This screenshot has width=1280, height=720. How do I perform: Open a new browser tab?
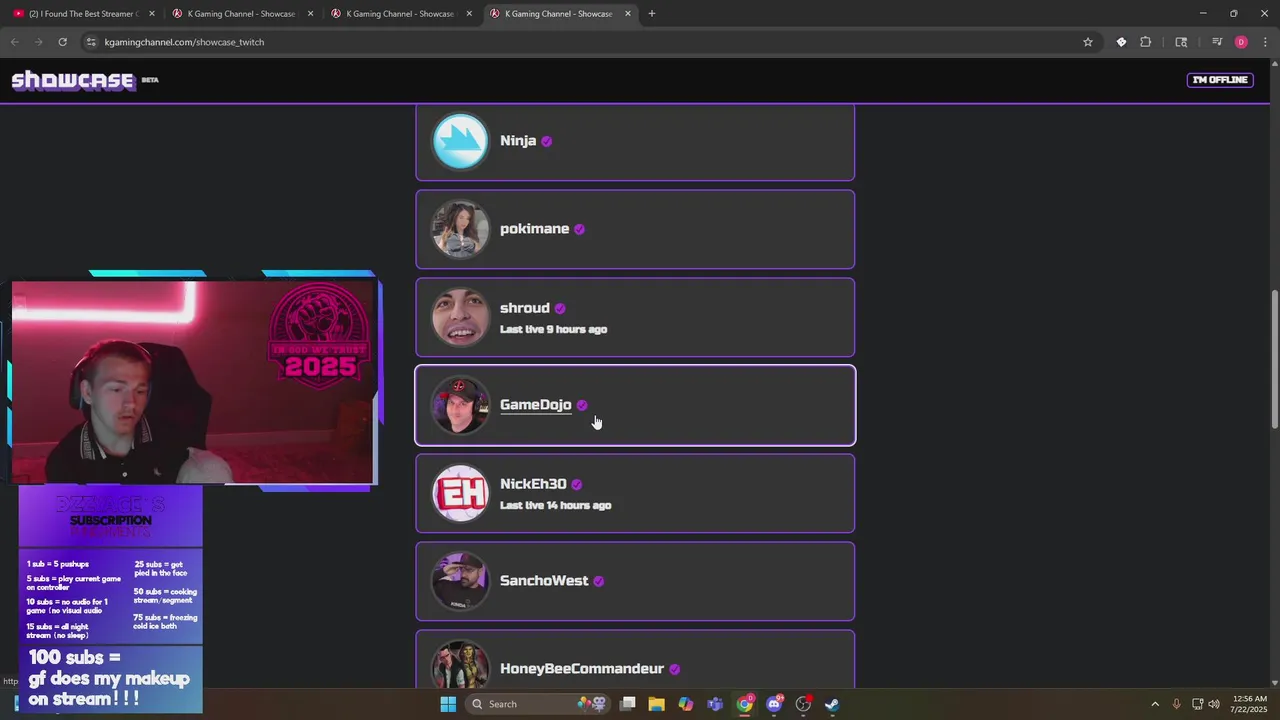tap(651, 14)
